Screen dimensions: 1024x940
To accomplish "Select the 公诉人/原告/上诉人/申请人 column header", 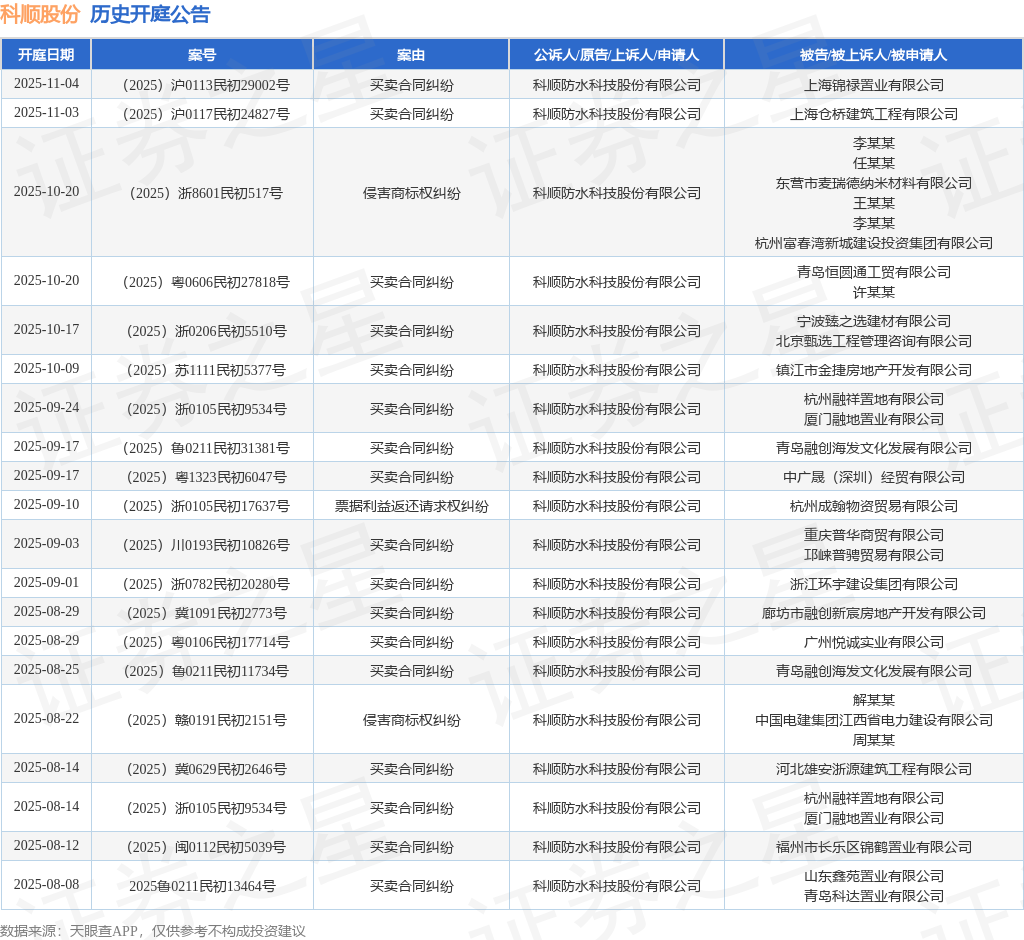I will (x=616, y=55).
